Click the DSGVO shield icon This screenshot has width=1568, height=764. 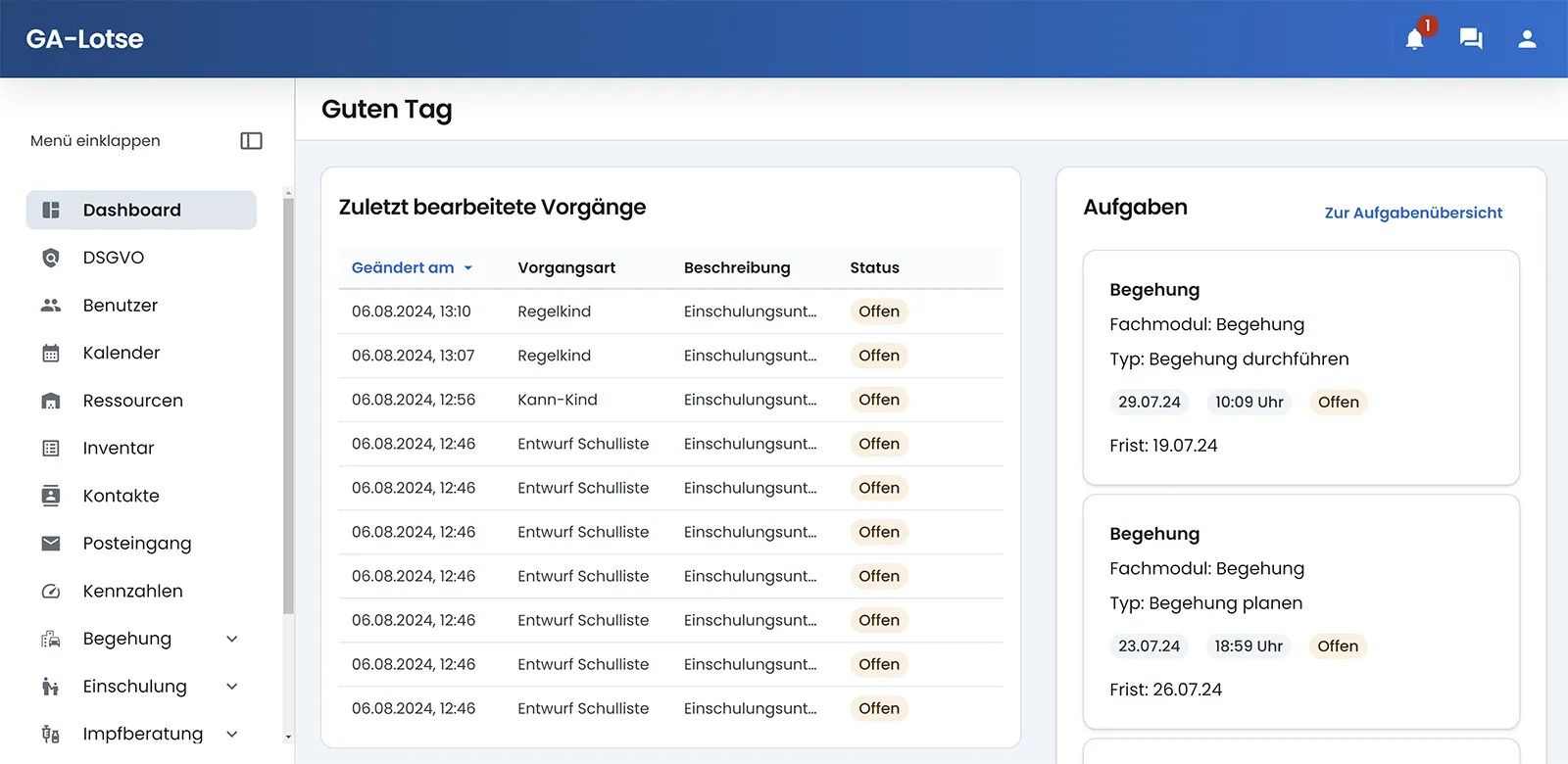51,258
